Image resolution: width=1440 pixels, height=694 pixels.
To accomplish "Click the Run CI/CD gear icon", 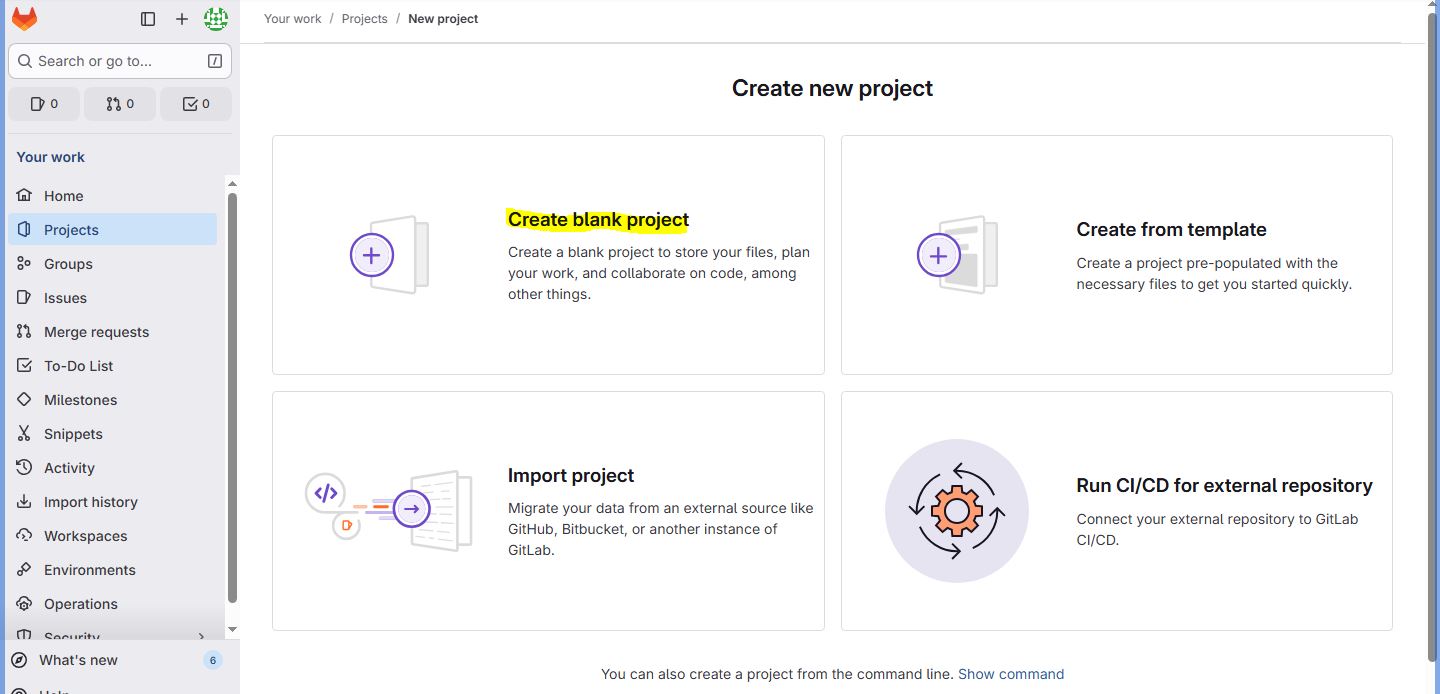I will pyautogui.click(x=957, y=511).
